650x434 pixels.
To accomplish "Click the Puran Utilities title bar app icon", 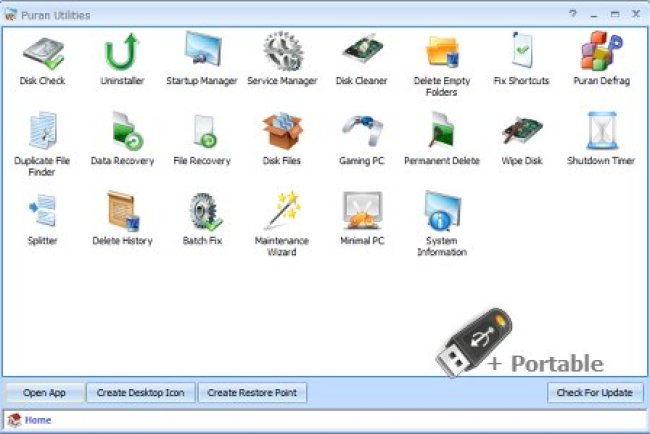I will (x=11, y=15).
